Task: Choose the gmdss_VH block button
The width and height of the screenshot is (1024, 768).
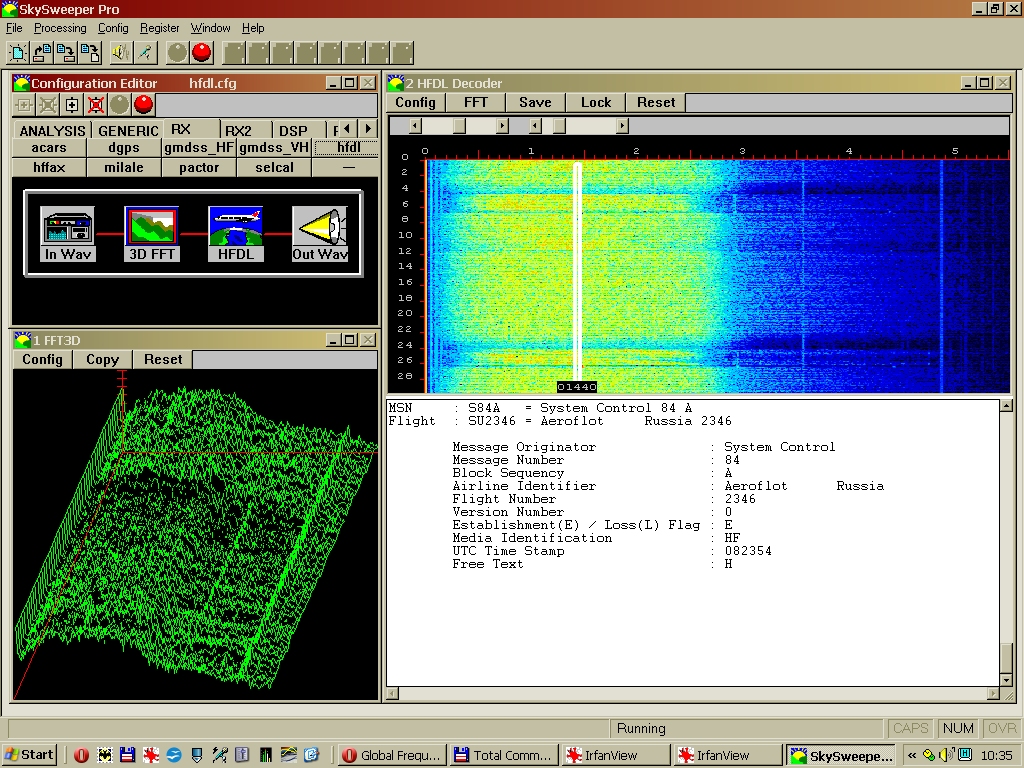Action: tap(274, 148)
